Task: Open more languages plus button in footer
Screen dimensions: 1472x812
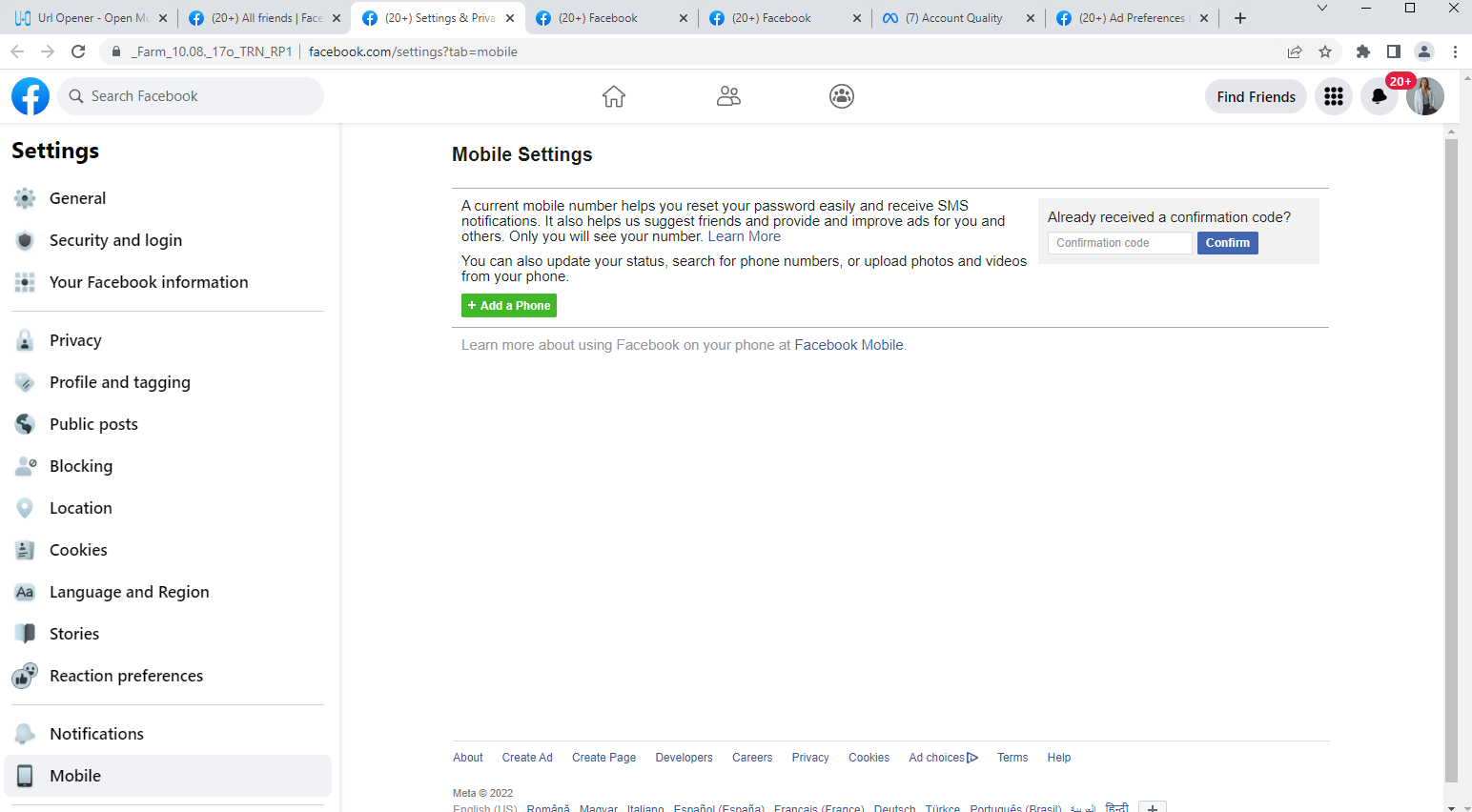Action: coord(1153,807)
